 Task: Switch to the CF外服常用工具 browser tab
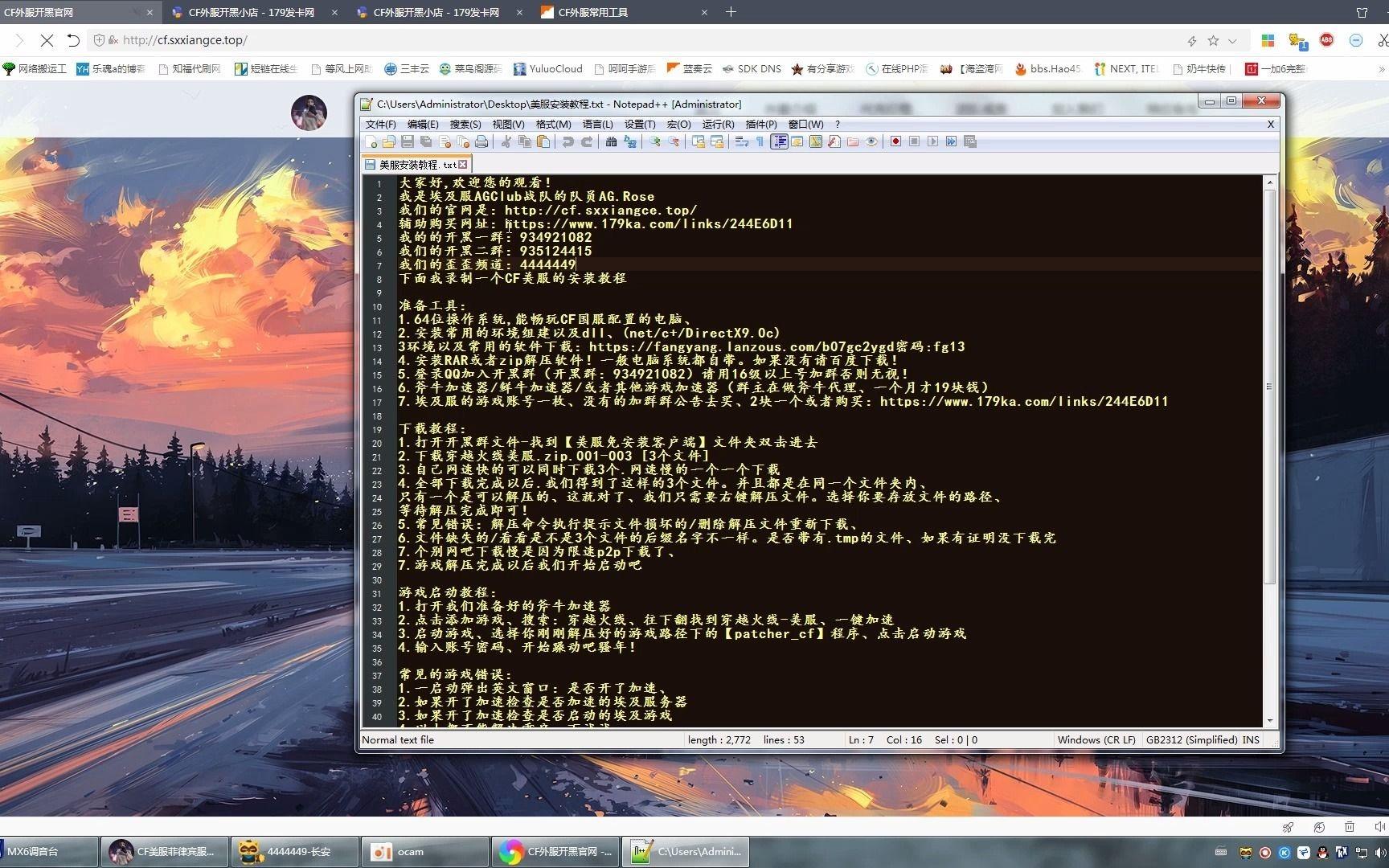(624, 12)
